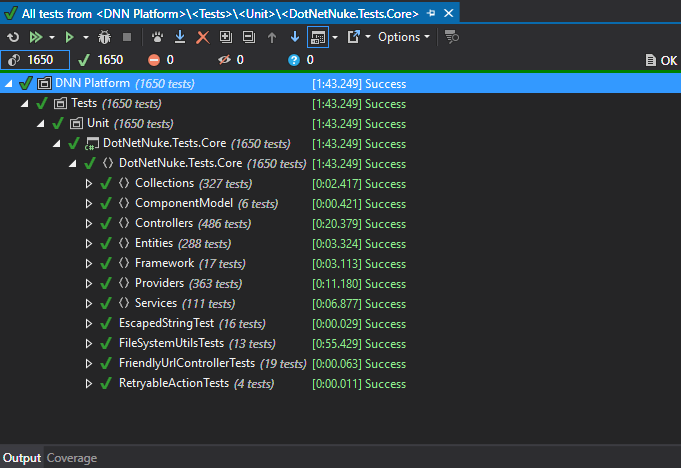Expand the FriendlyUrlControllerTests node

point(89,363)
